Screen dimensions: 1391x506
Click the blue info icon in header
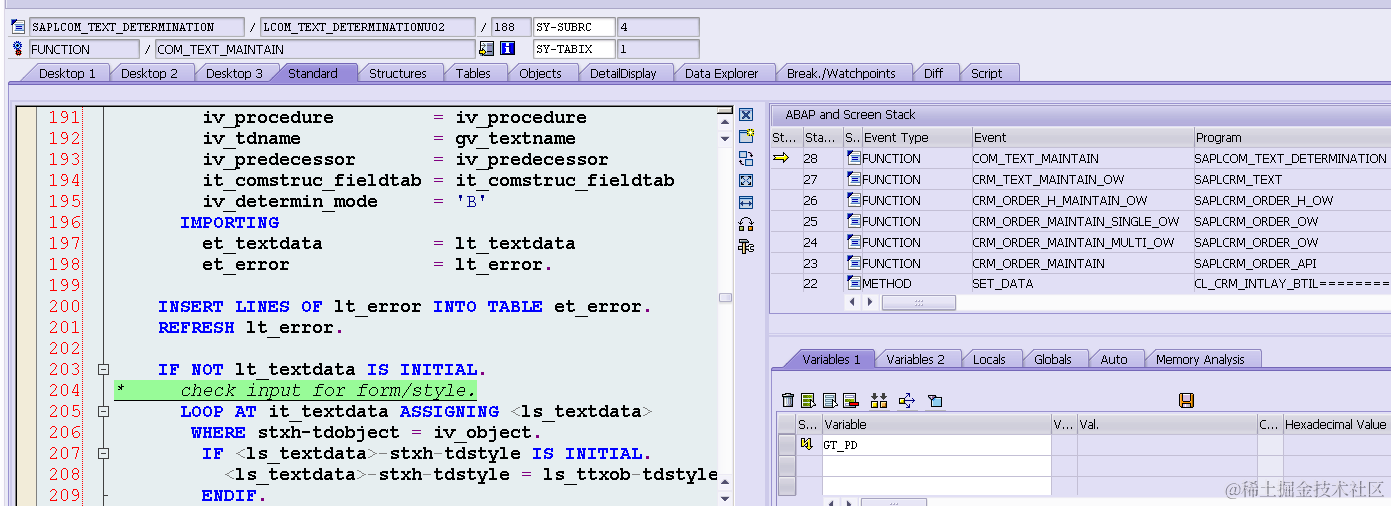[x=507, y=49]
